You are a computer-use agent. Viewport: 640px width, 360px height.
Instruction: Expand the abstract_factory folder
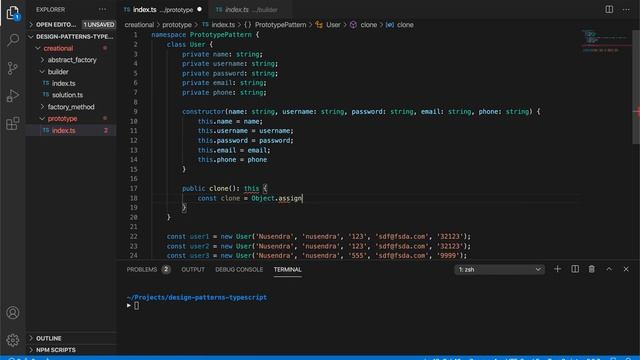[x=71, y=60]
